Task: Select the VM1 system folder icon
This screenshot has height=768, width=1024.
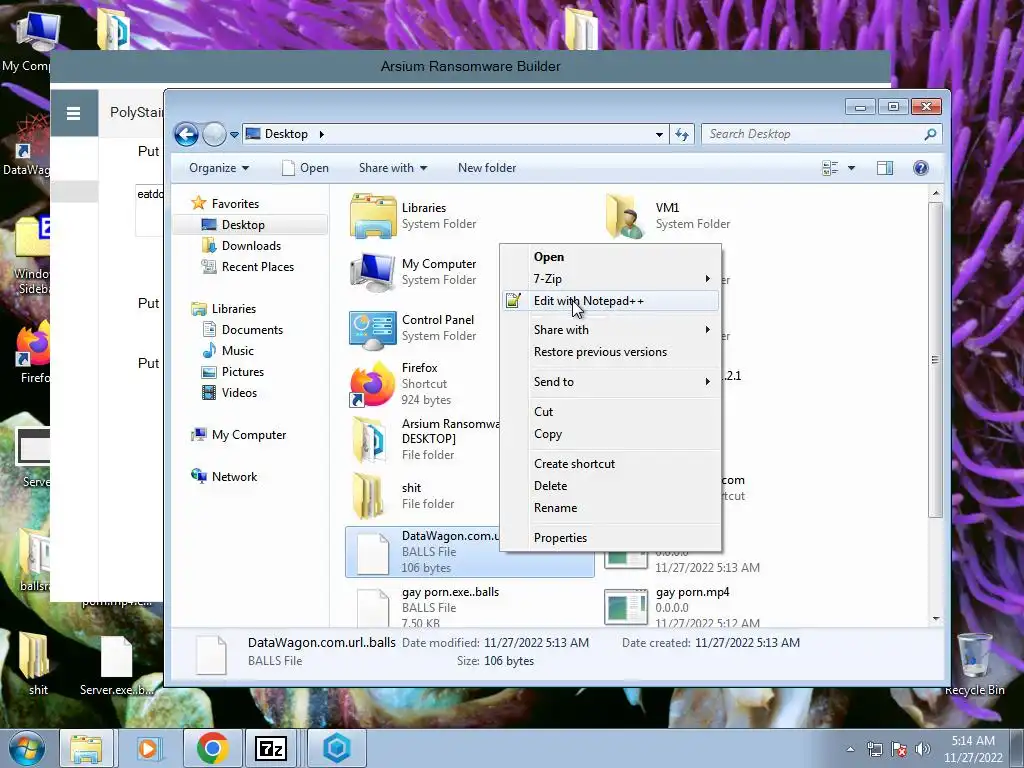Action: click(625, 216)
